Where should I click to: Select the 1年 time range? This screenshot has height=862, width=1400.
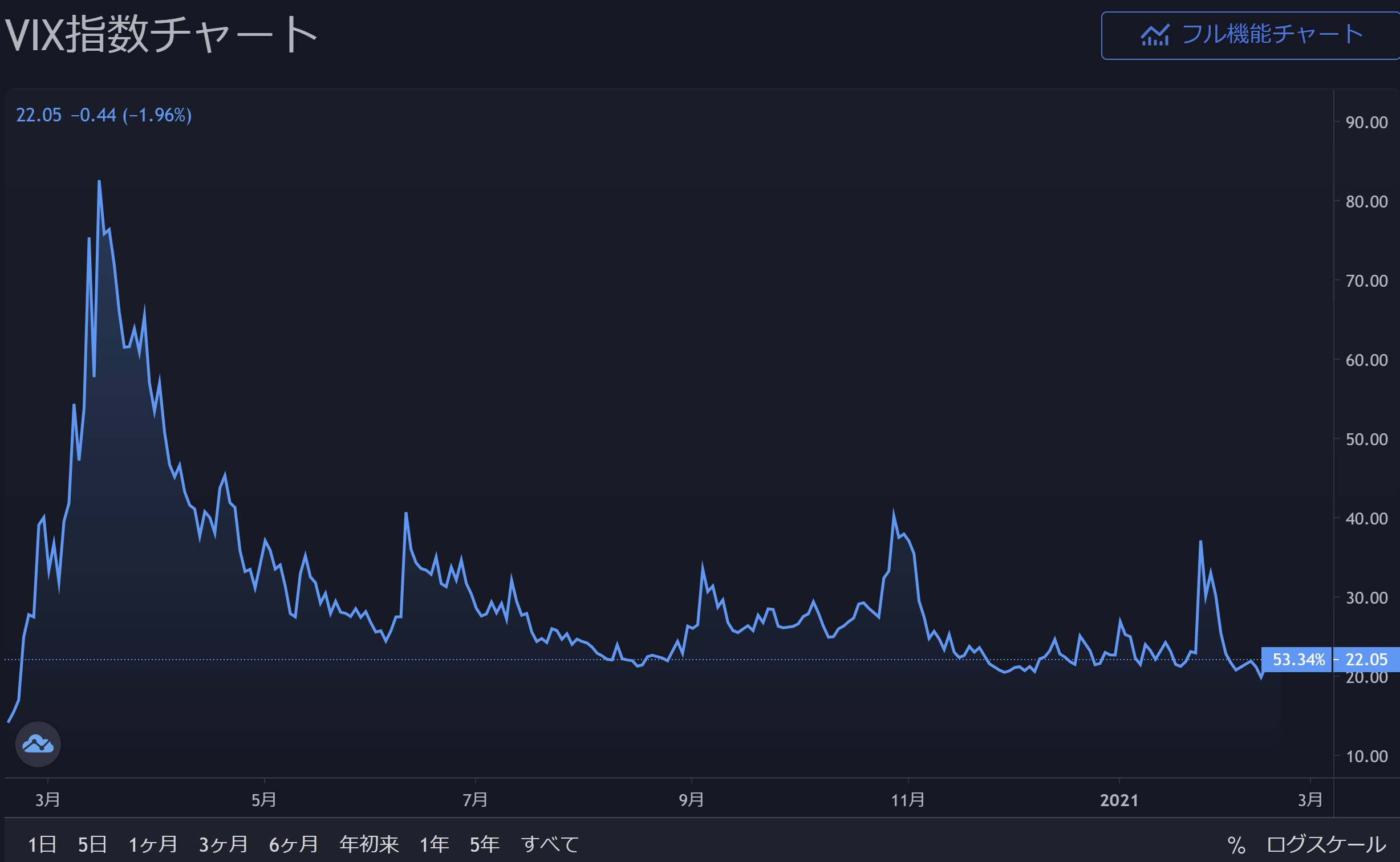(435, 844)
